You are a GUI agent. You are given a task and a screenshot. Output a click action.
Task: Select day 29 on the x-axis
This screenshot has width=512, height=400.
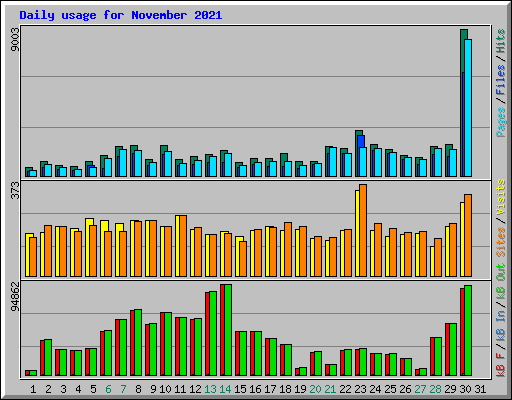pos(450,389)
